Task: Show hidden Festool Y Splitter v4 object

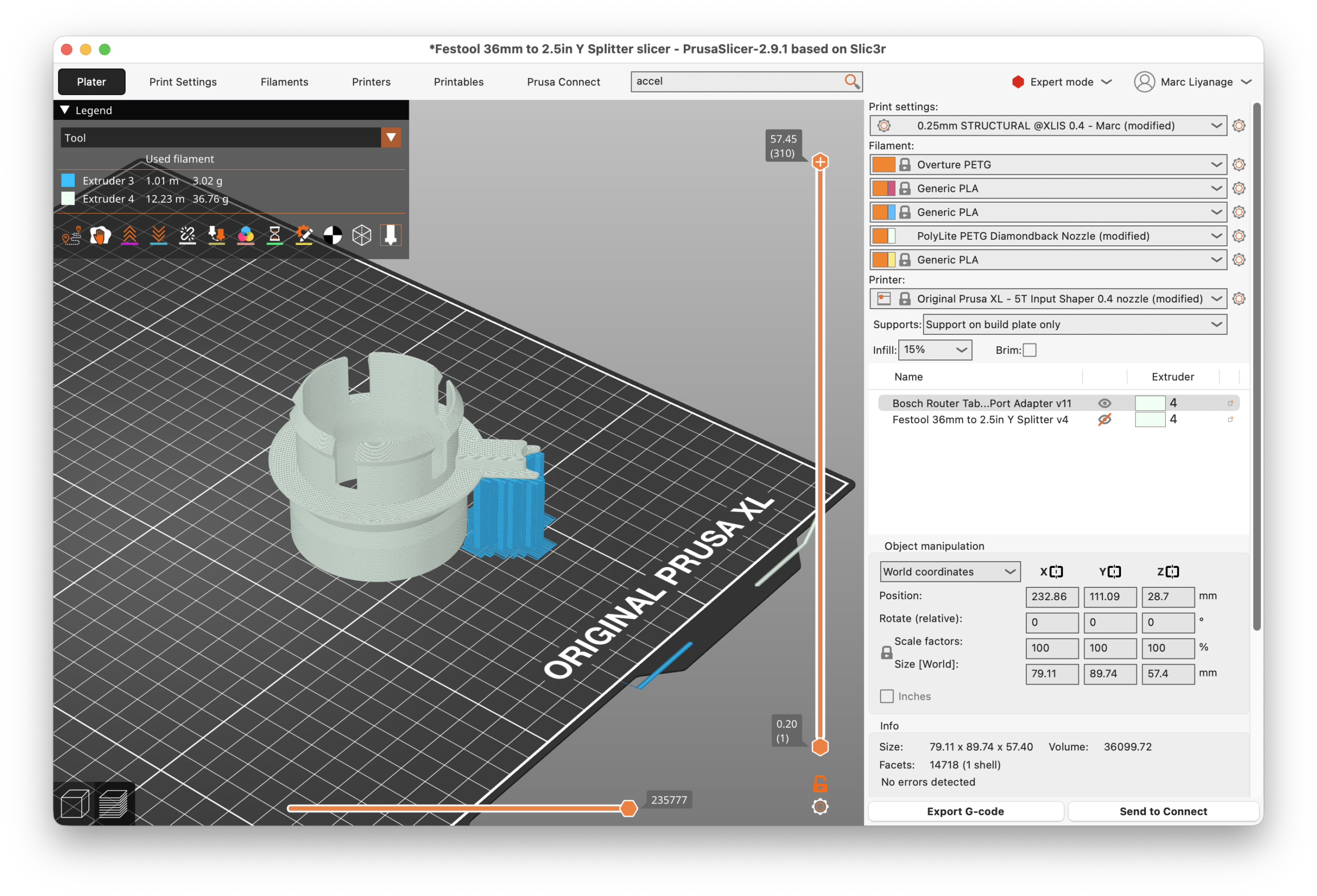Action: point(1104,420)
